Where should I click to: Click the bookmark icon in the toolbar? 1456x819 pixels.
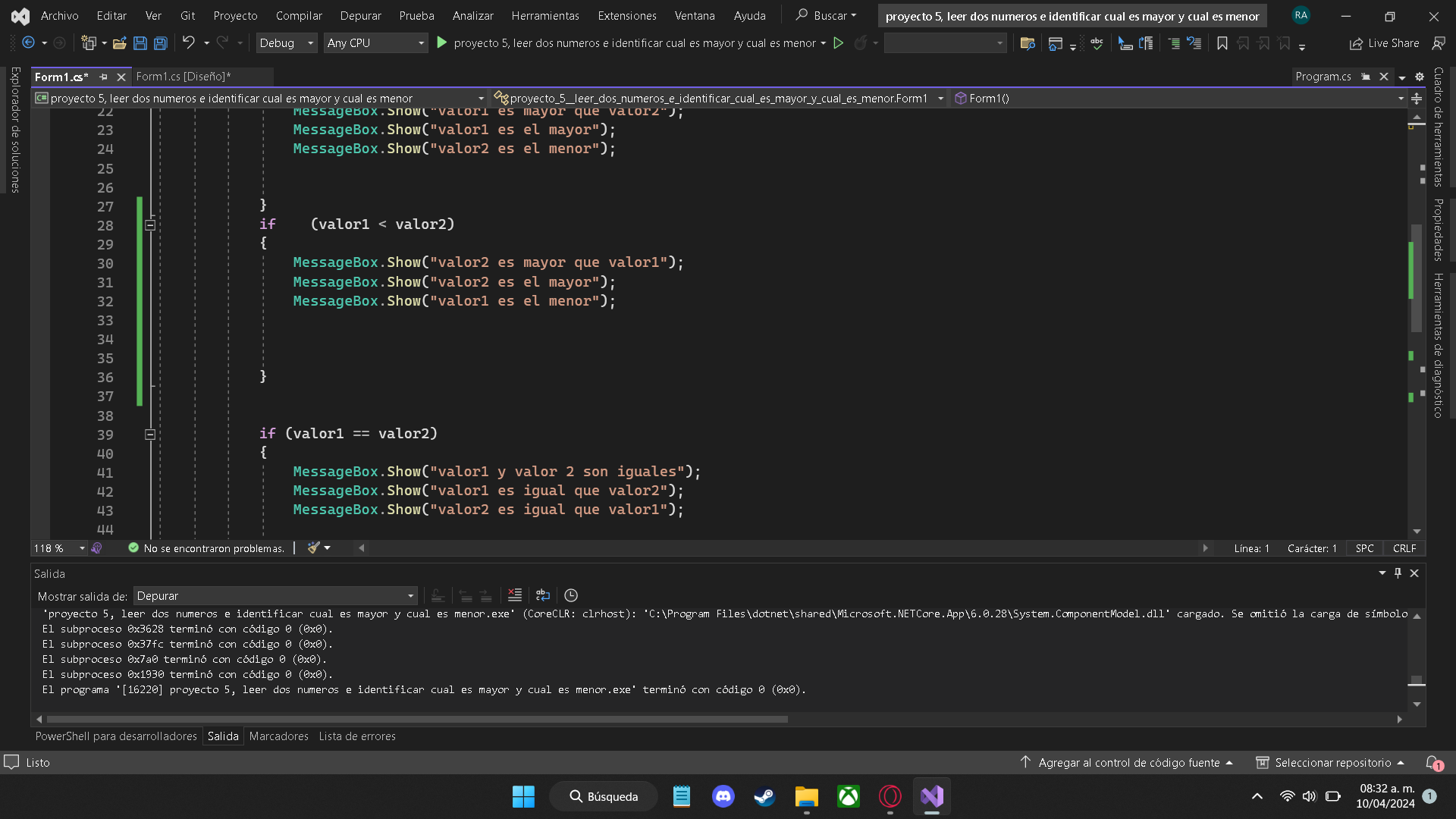tap(1222, 43)
